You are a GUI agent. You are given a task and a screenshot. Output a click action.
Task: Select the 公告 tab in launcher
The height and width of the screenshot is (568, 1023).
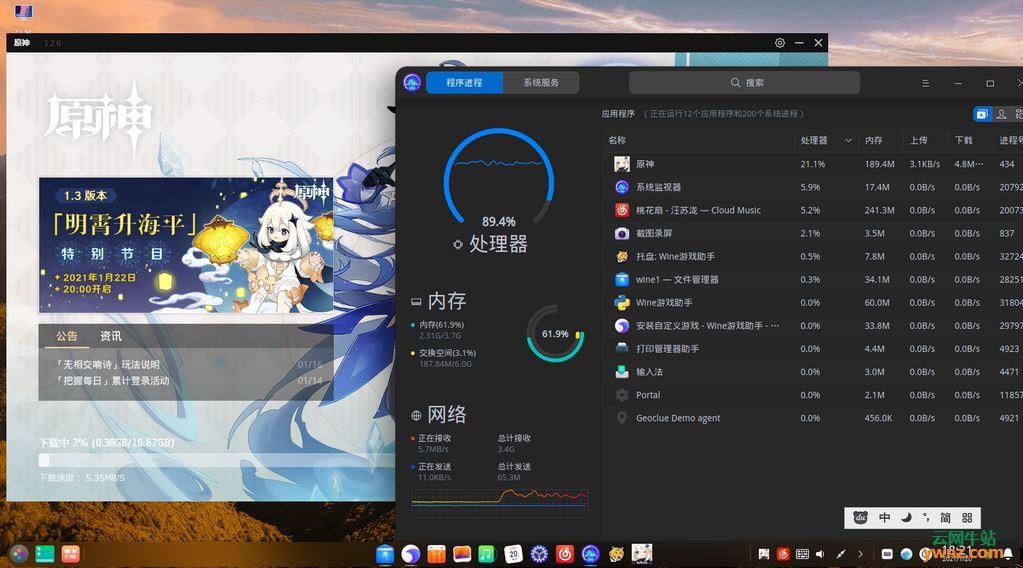point(67,336)
